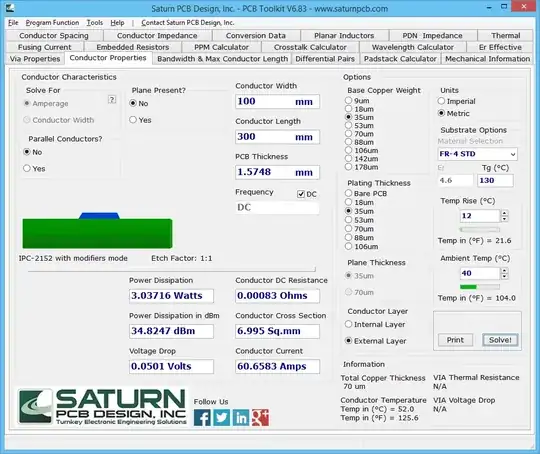Image resolution: width=540 pixels, height=454 pixels.
Task: Open the Facebook follow icon
Action: point(202,417)
